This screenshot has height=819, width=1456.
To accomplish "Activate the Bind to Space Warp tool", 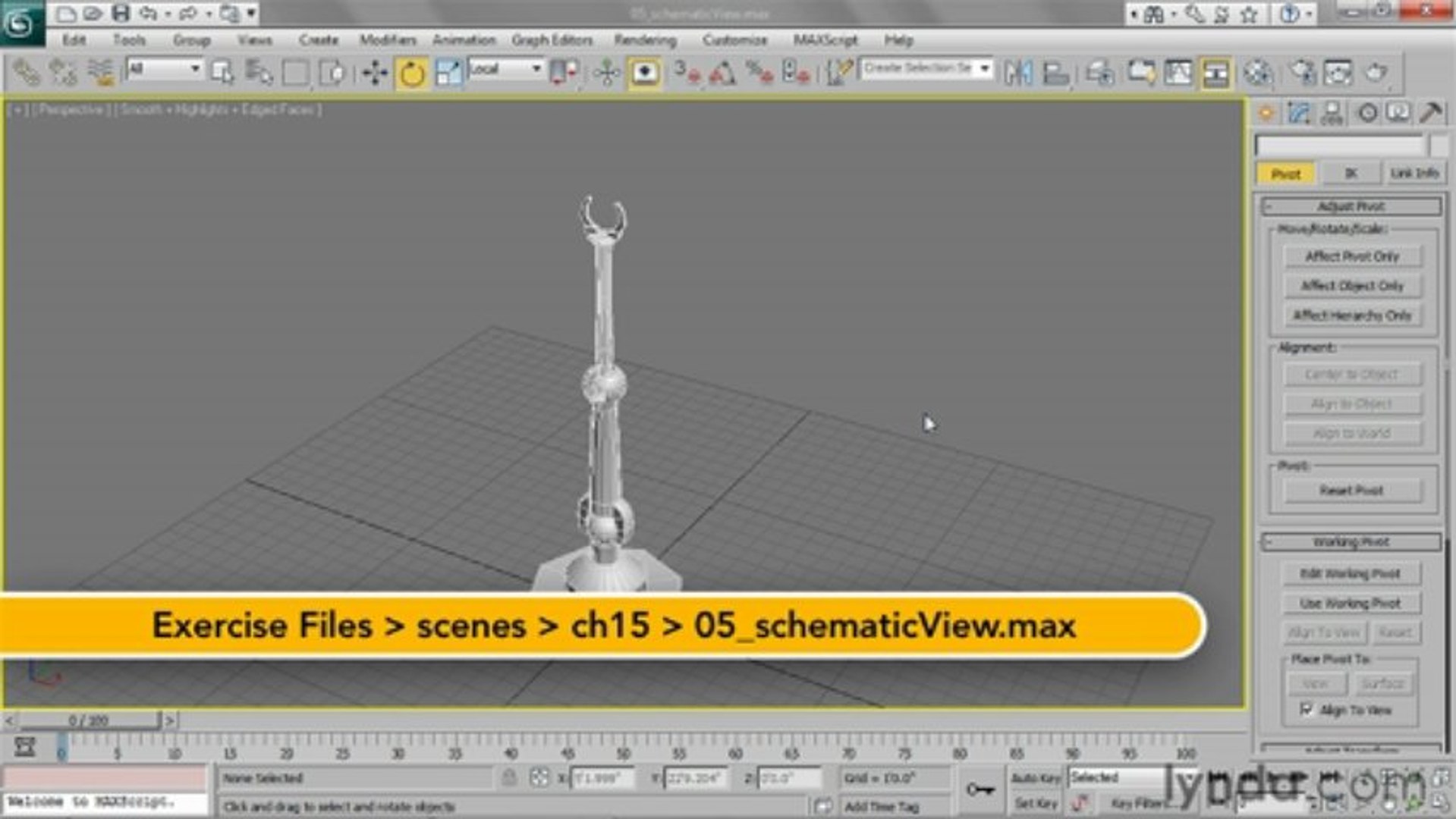I will coord(99,73).
